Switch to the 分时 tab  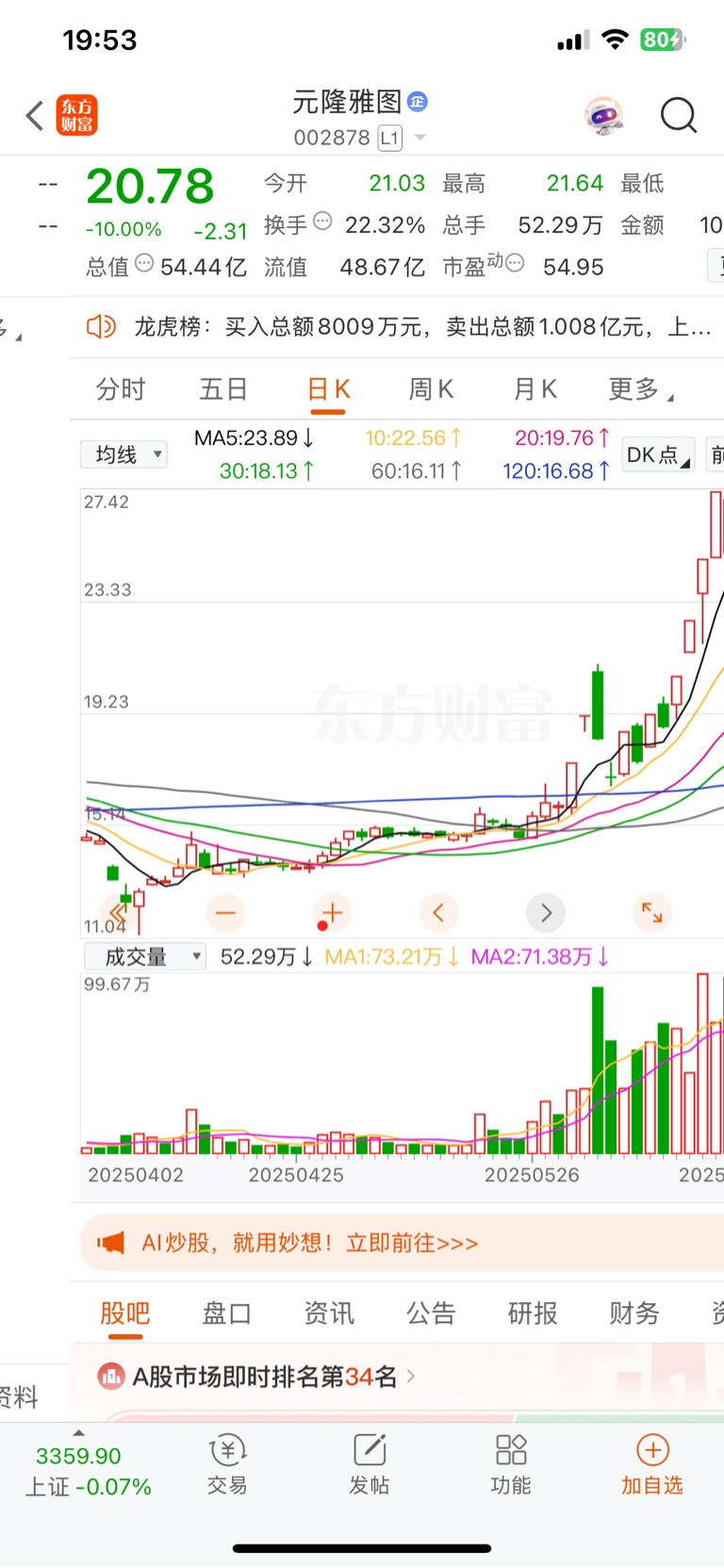point(121,389)
